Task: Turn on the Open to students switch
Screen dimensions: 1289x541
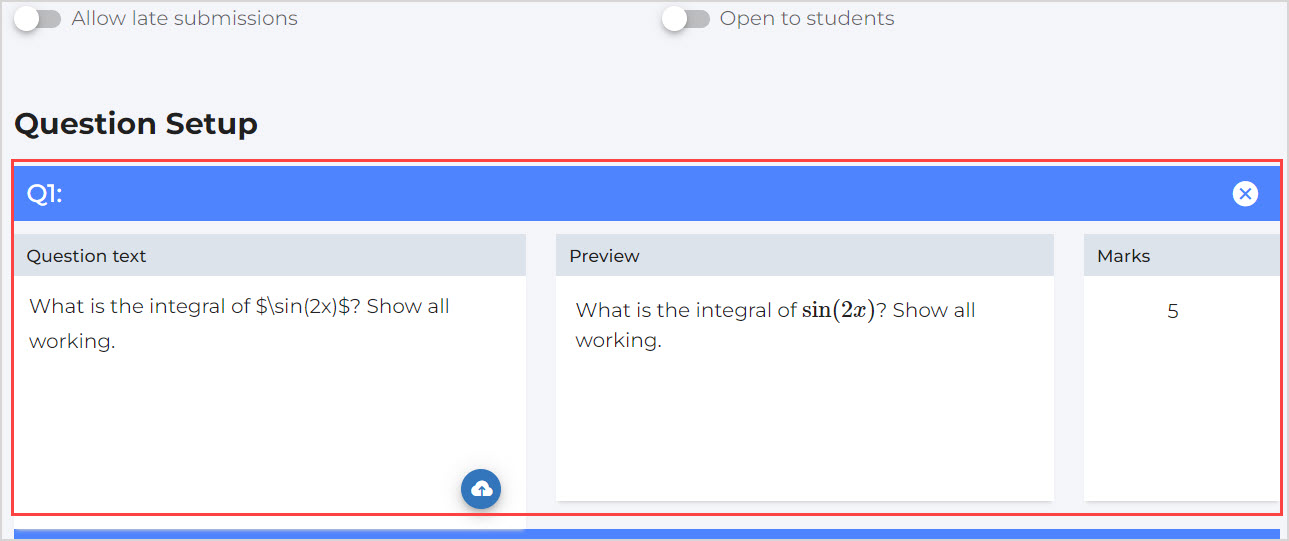Action: tap(685, 19)
